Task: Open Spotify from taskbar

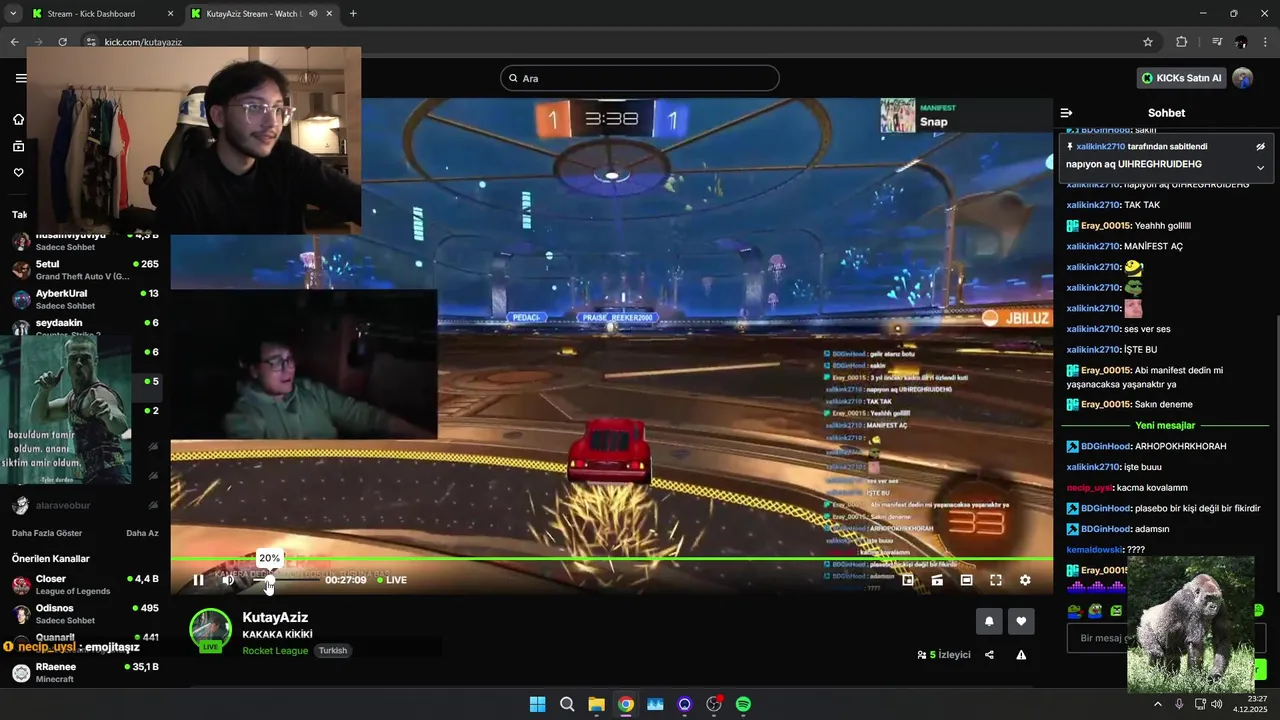Action: pos(743,704)
